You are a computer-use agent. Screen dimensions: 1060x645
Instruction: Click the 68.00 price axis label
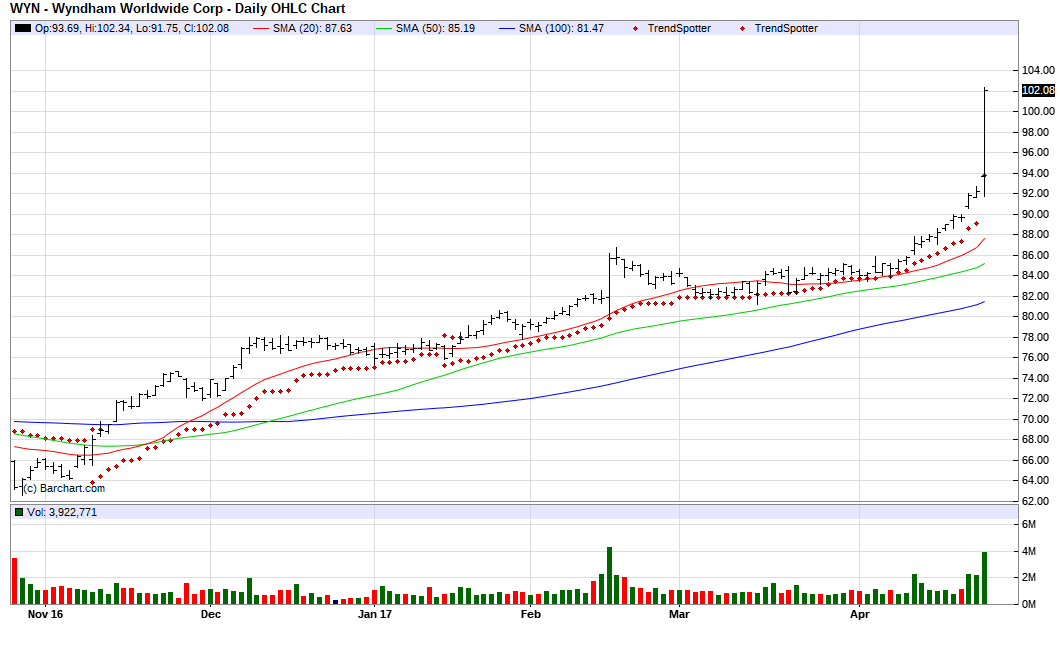coord(1038,439)
